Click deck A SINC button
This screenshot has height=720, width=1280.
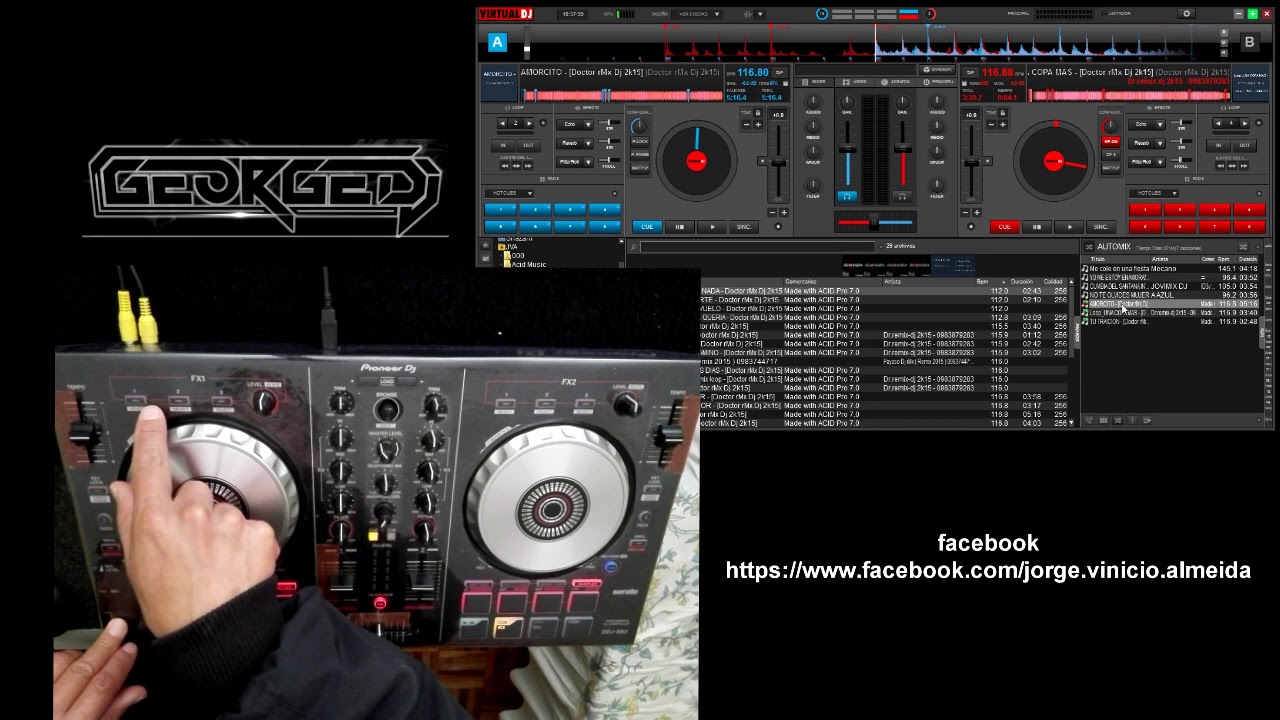744,227
